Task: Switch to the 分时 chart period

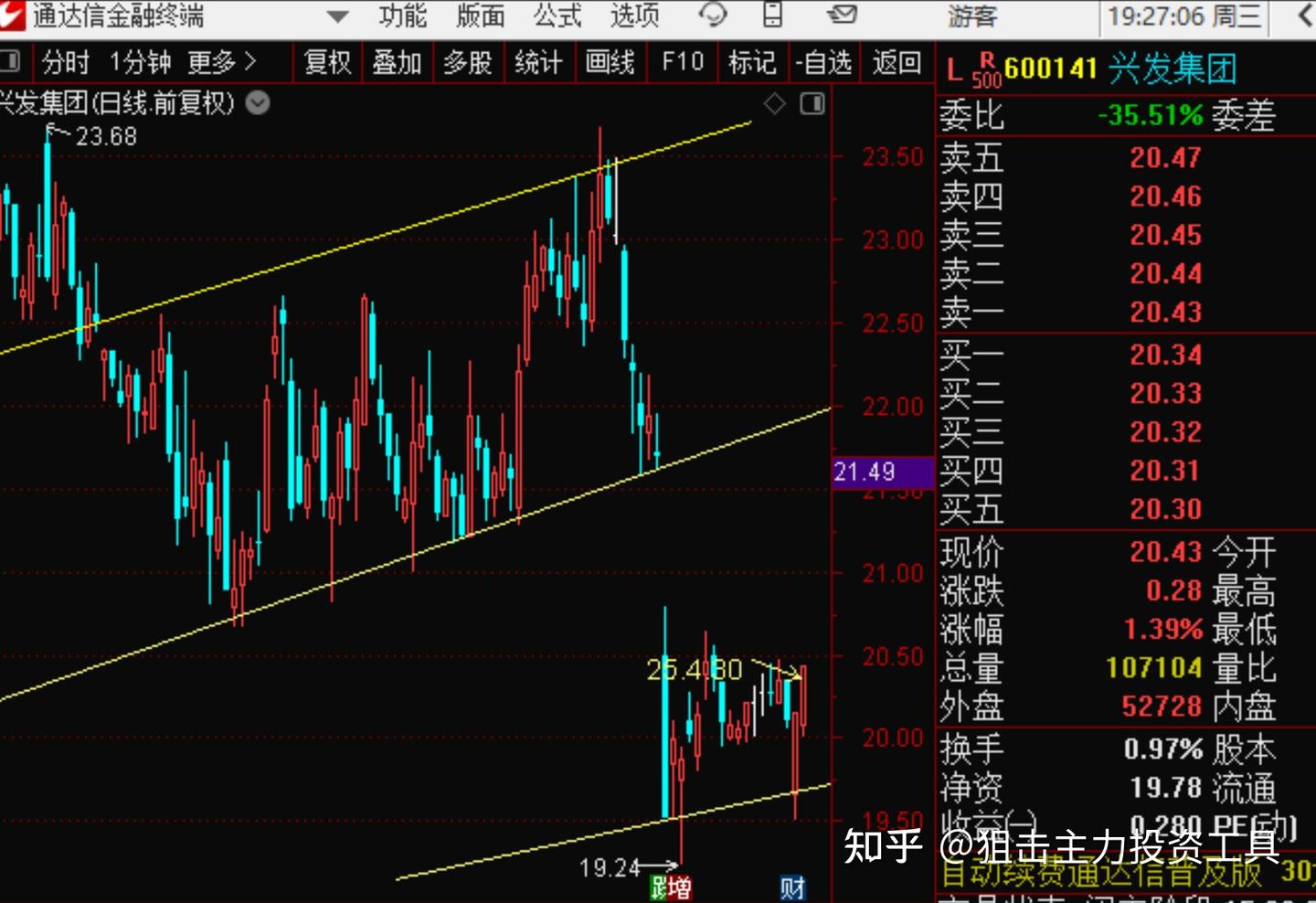Action: [x=66, y=62]
